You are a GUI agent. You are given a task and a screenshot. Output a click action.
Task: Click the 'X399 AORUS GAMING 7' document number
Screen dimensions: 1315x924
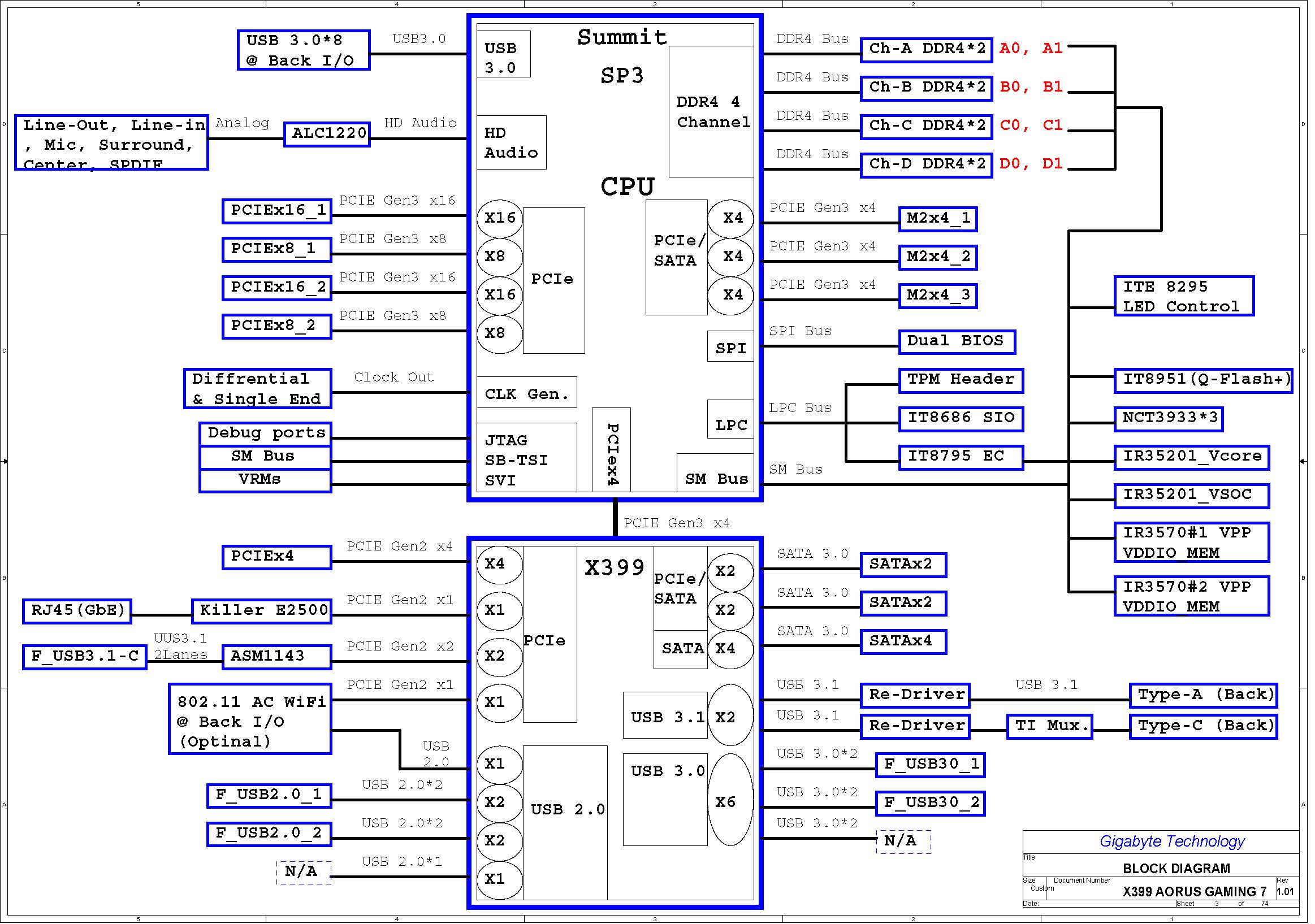coord(1195,892)
